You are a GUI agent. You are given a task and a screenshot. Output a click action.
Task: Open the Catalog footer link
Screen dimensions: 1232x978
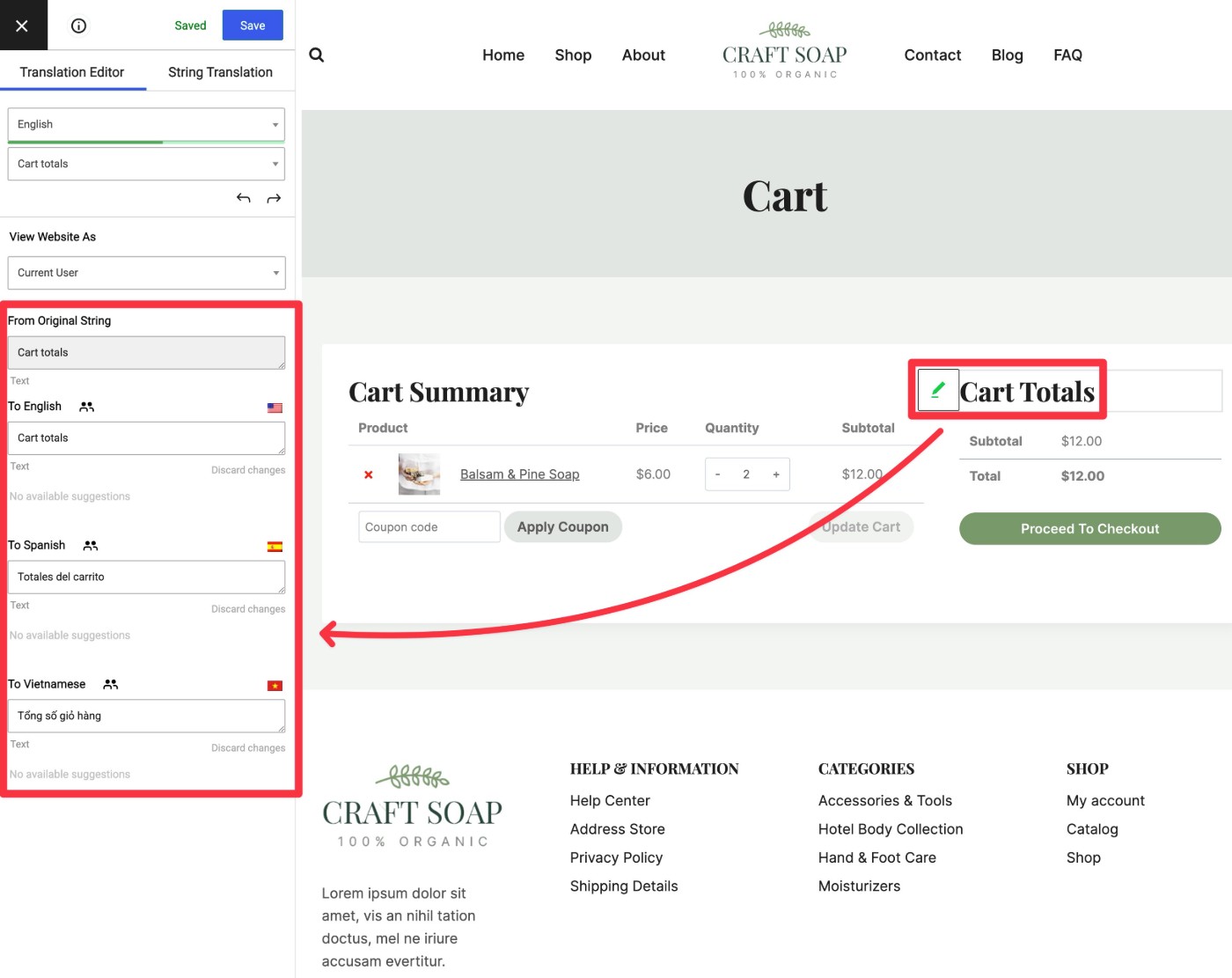point(1092,829)
